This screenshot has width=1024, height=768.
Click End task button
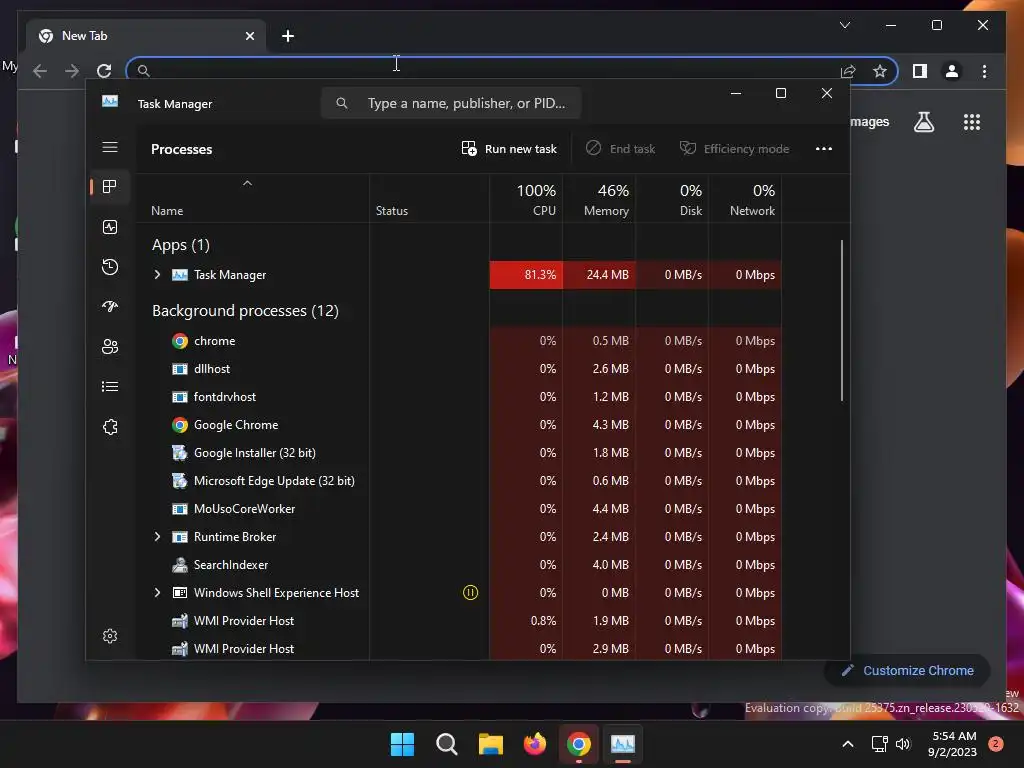coord(620,149)
